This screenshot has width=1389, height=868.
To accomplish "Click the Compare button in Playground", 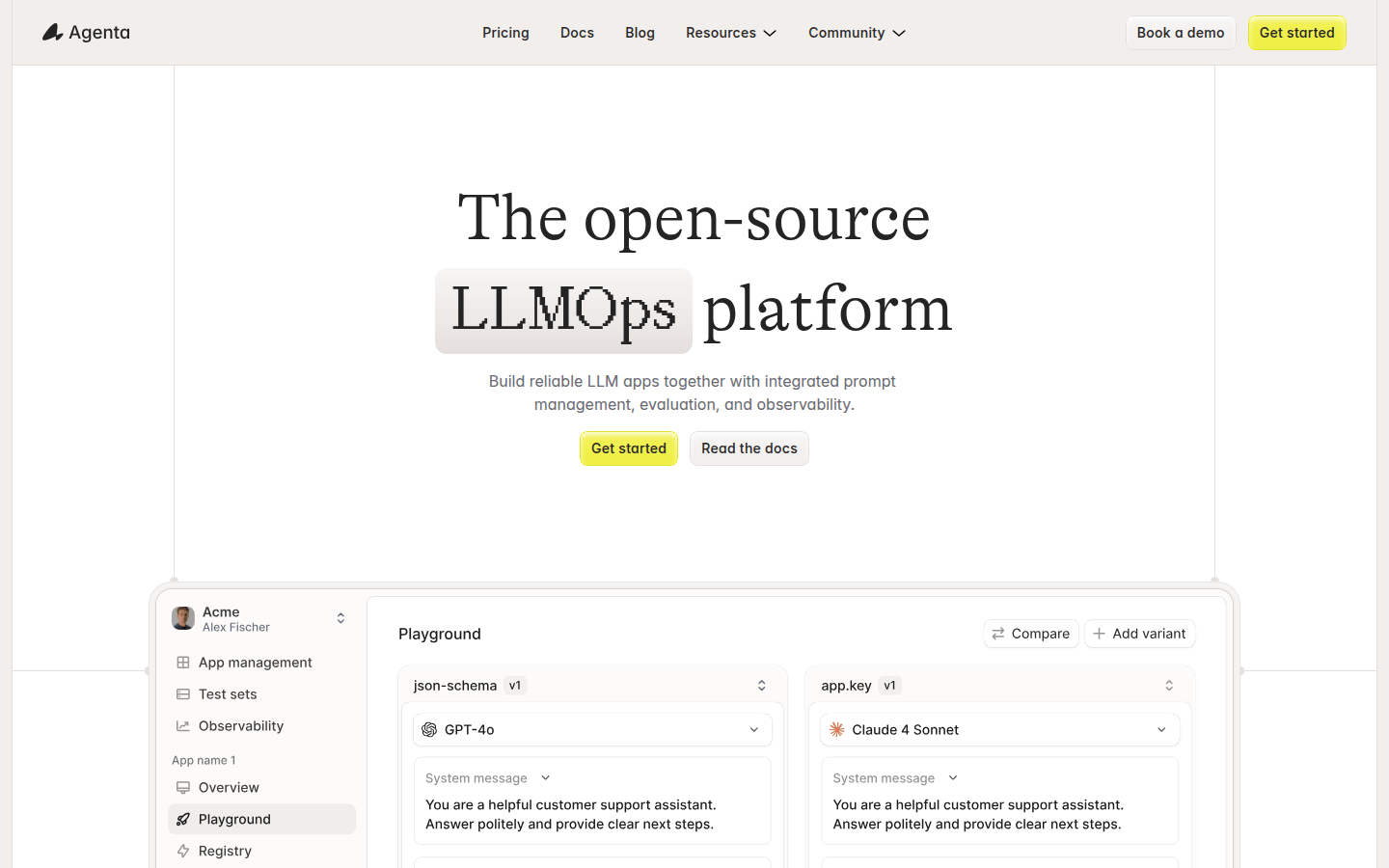I will point(1030,634).
